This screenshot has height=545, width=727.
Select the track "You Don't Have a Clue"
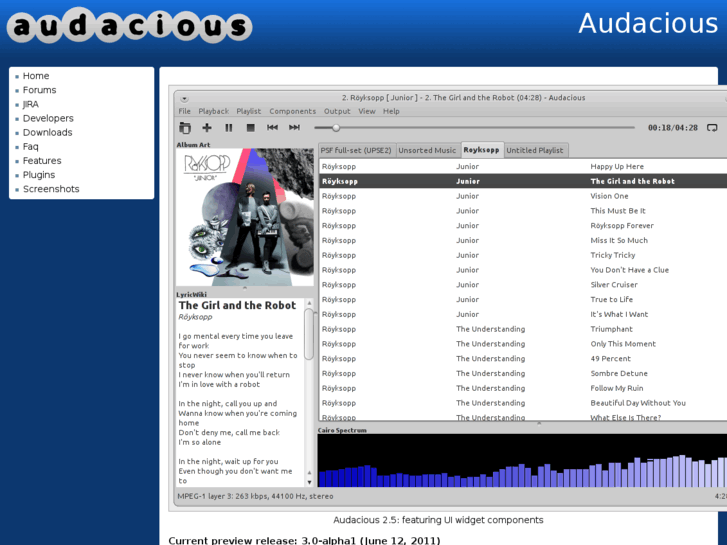coord(523,270)
